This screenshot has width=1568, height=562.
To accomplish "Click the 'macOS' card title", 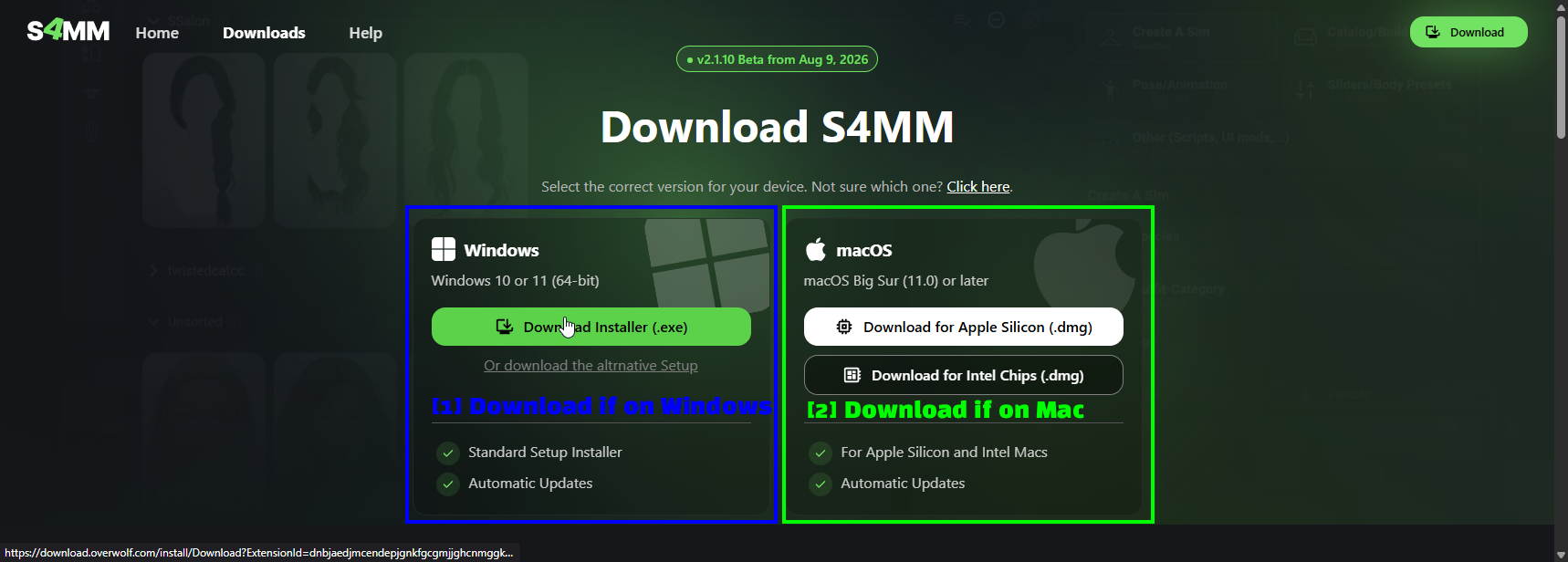I will click(x=864, y=250).
